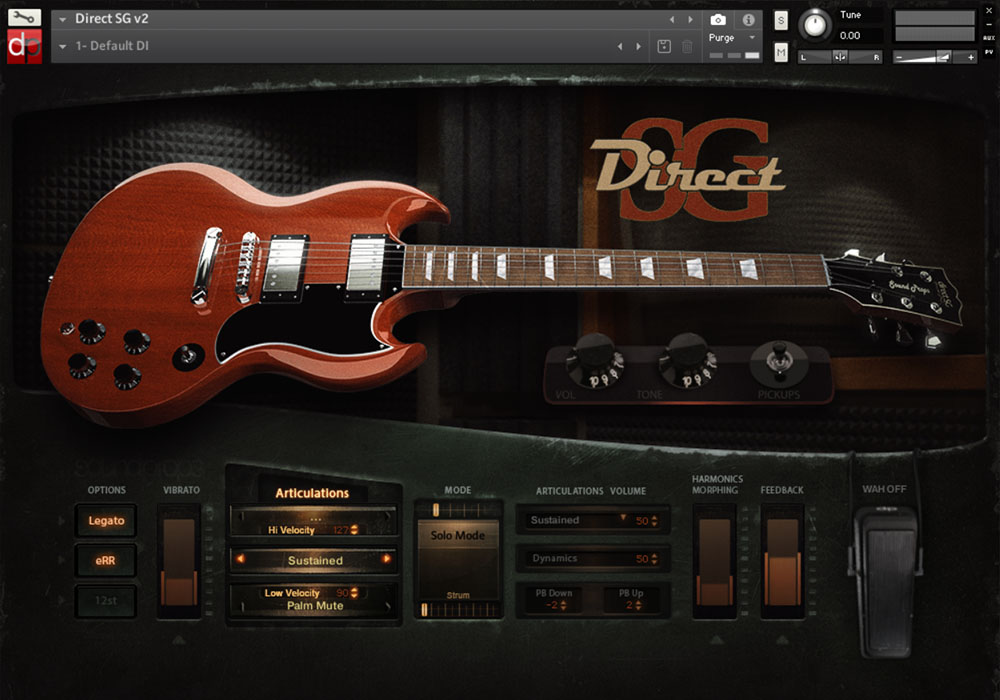Save the current snapshot with disk icon

tap(664, 46)
